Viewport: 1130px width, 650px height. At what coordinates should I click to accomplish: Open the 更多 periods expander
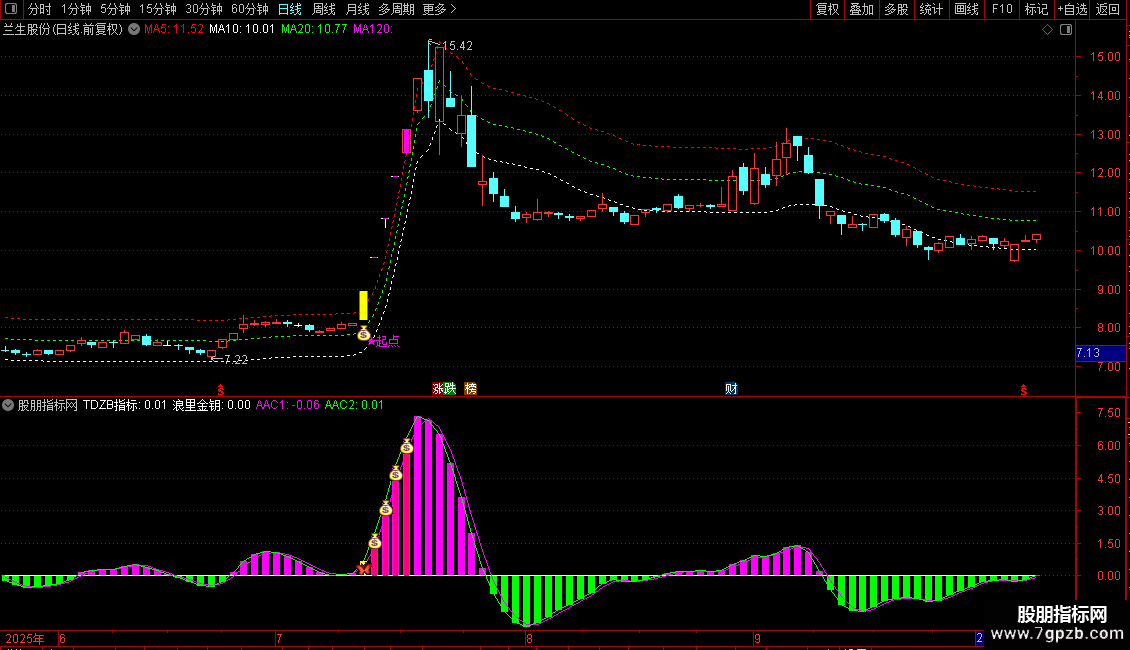tap(439, 10)
